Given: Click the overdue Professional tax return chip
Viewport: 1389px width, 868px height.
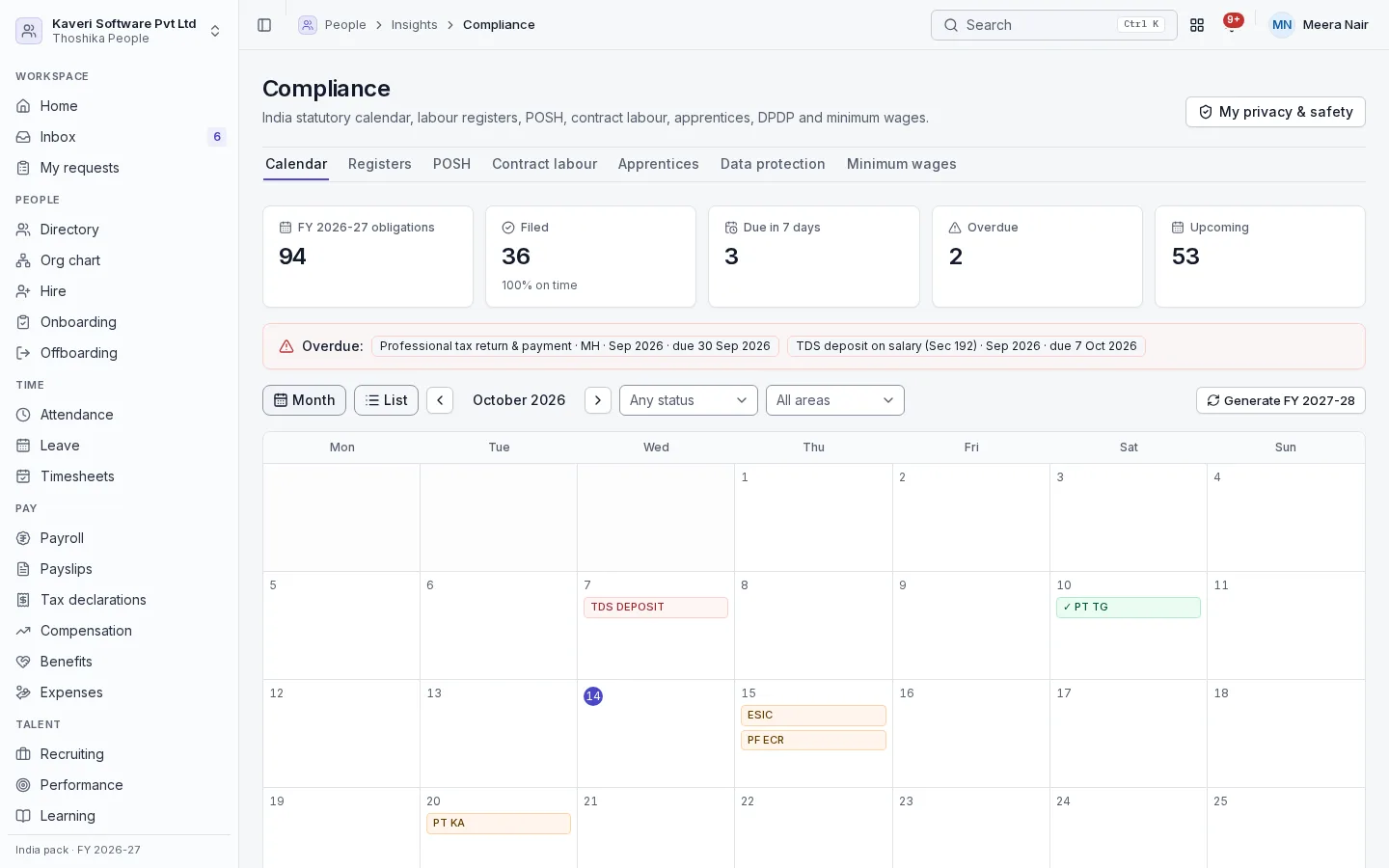Looking at the screenshot, I should coord(575,346).
